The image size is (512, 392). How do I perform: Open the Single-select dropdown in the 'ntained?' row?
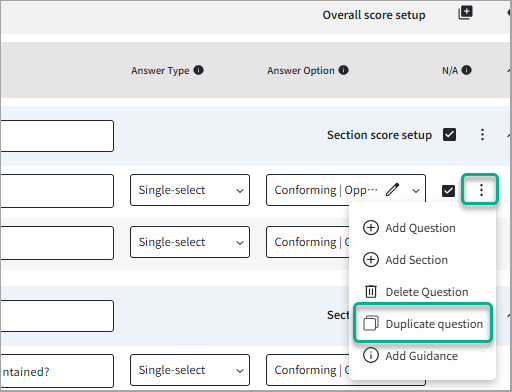pos(190,370)
